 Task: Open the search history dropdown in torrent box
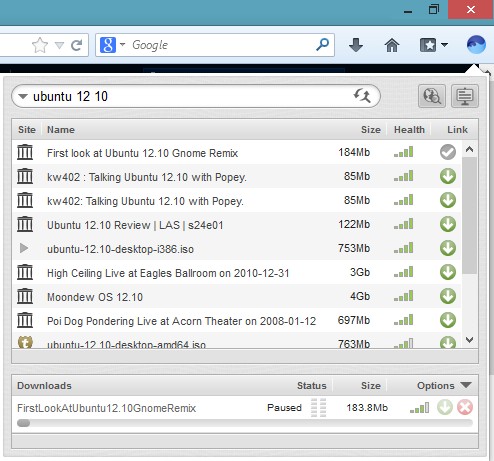tap(23, 97)
